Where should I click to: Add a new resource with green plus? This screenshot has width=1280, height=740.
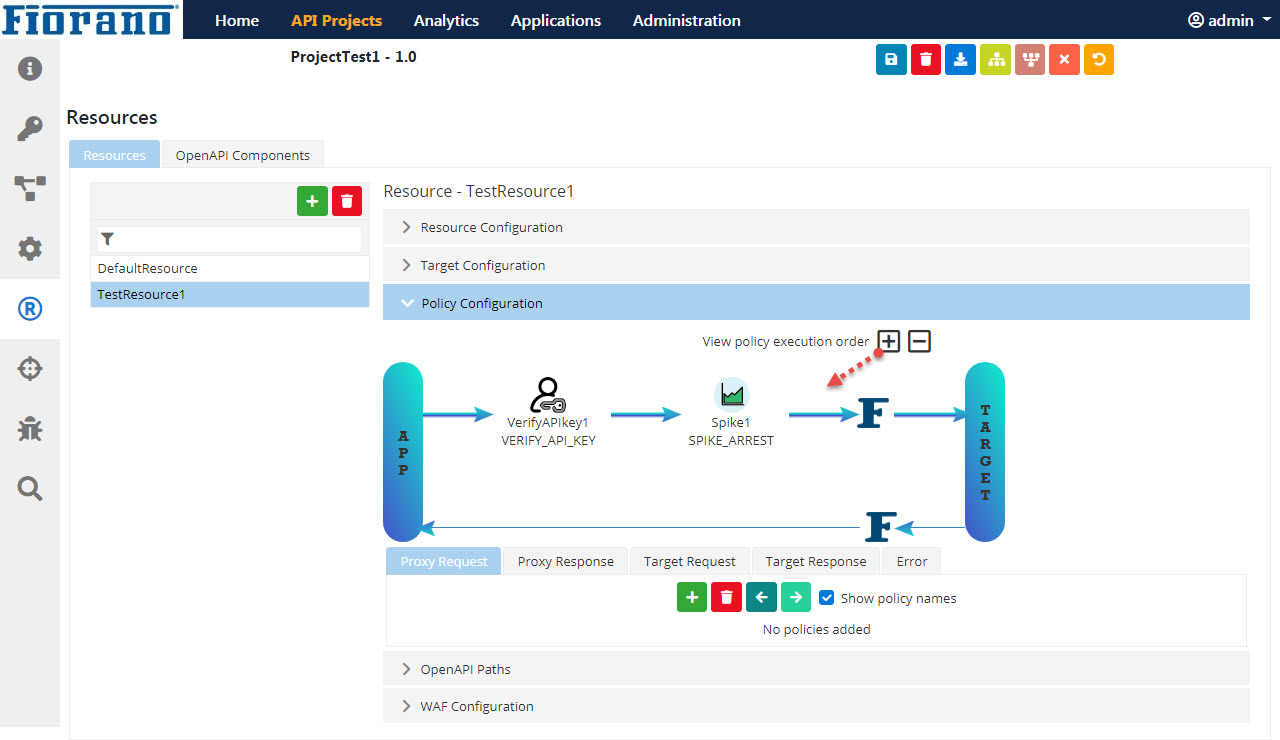pos(312,201)
